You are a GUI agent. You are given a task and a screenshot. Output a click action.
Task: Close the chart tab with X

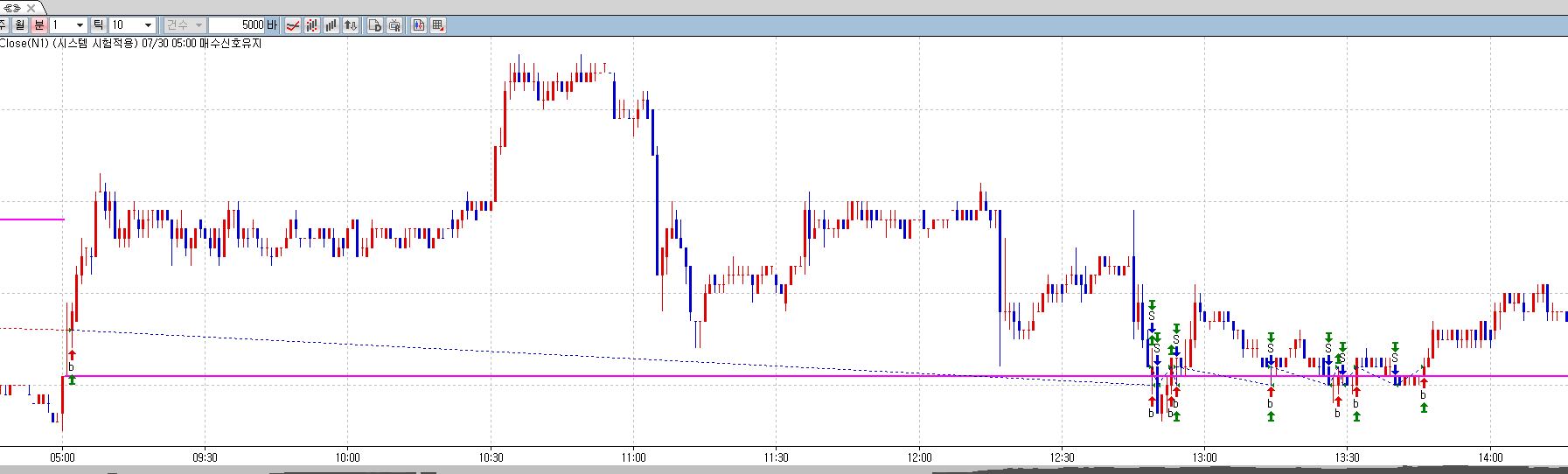(x=31, y=8)
